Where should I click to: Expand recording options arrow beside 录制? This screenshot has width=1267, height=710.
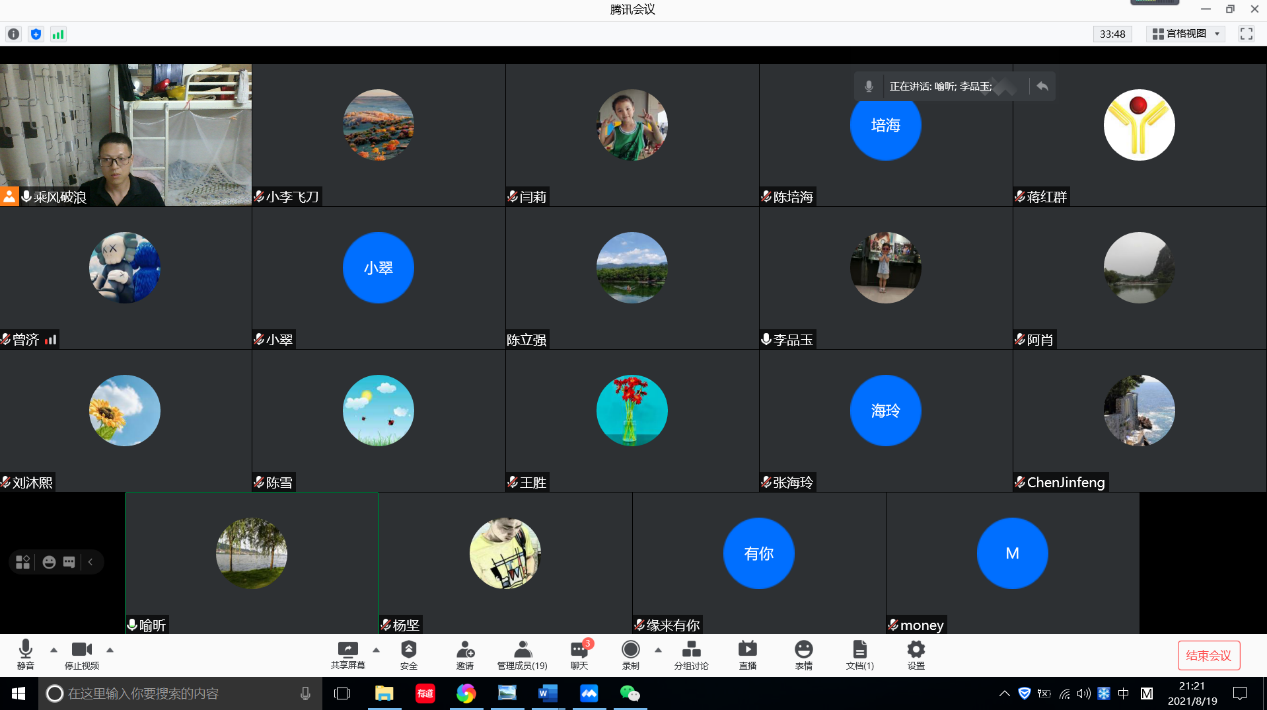(658, 649)
